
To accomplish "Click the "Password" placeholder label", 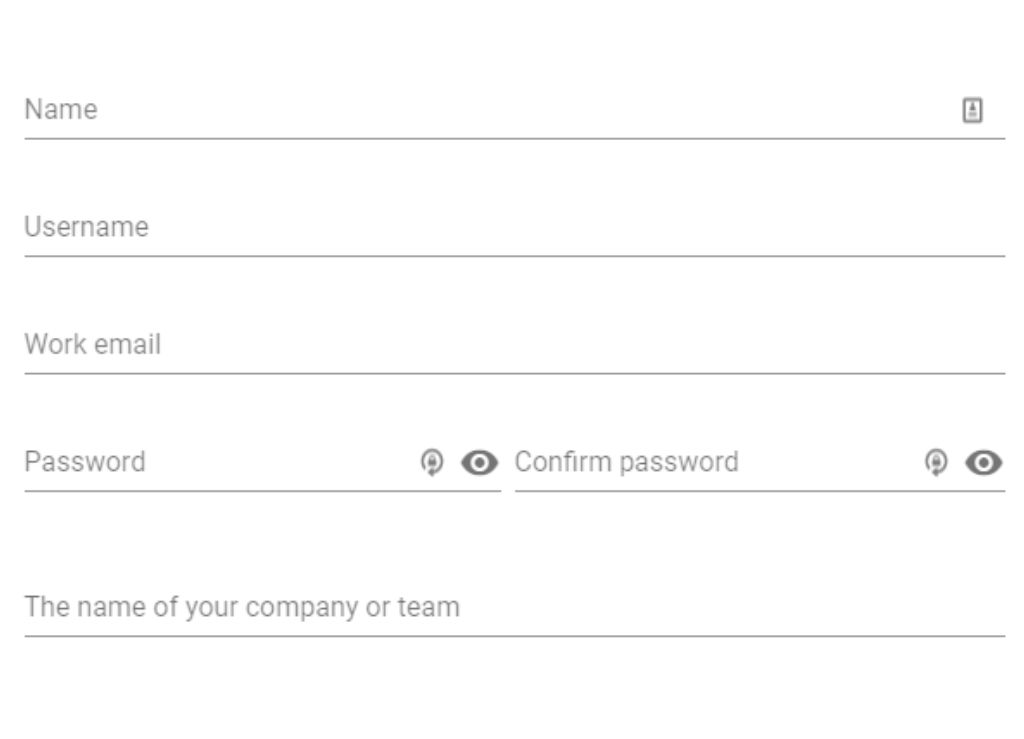I will (85, 462).
